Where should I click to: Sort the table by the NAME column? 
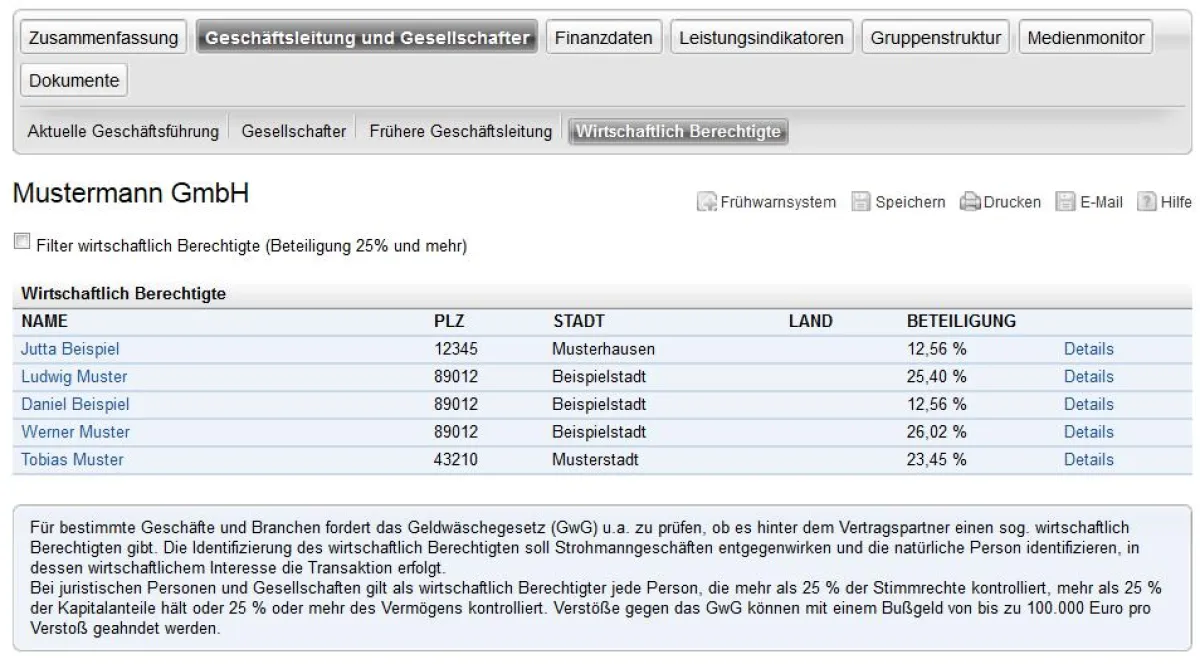(x=44, y=321)
